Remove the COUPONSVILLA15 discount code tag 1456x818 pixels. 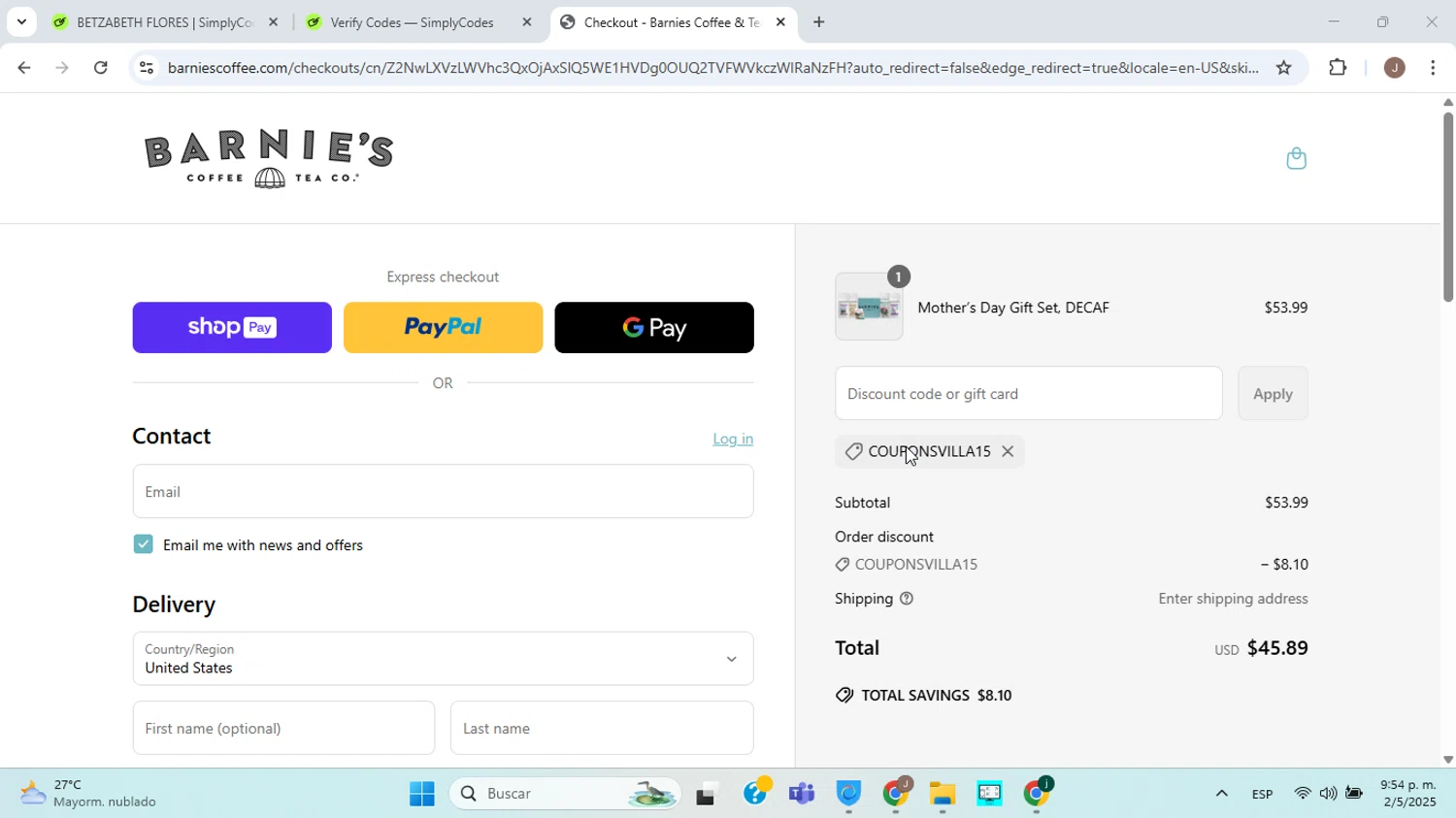(1008, 451)
